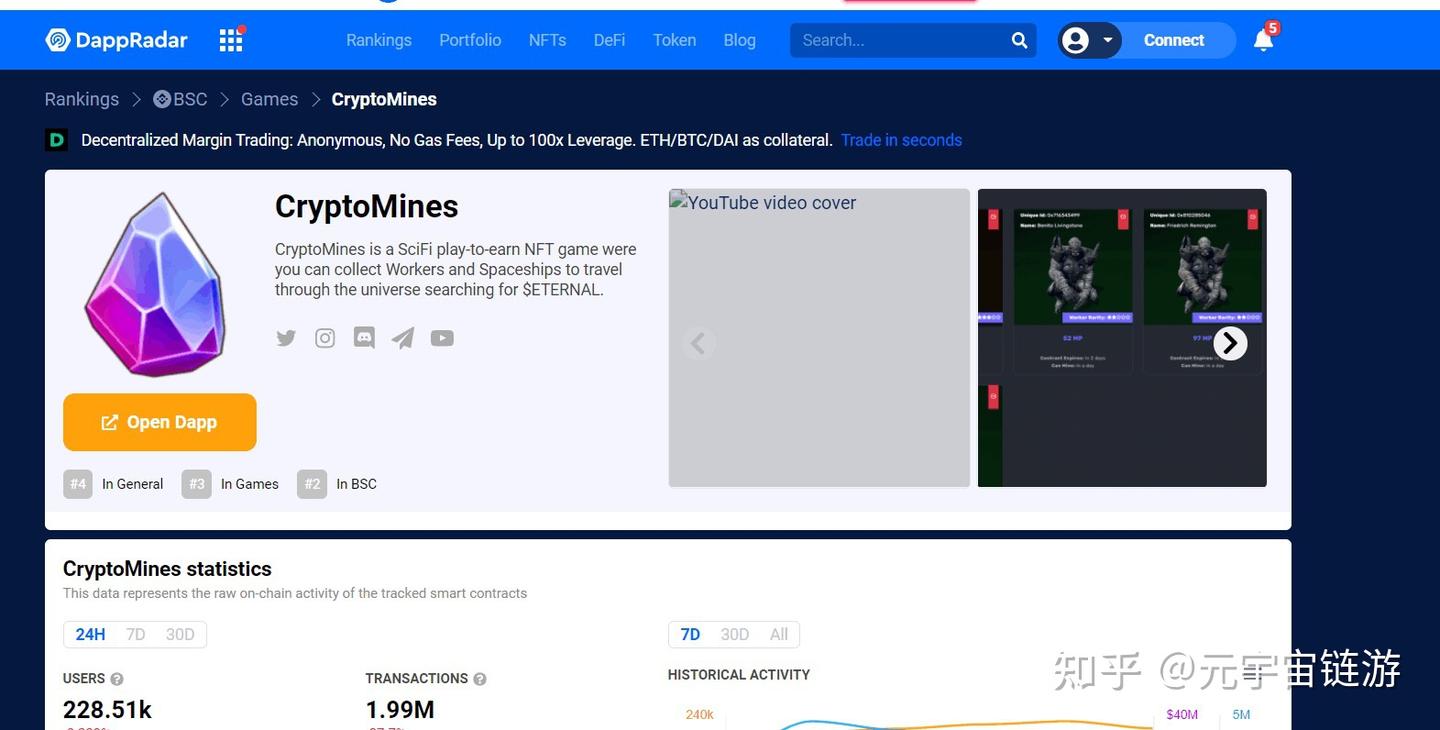Click the CryptoMines statistics heading
Image resolution: width=1440 pixels, height=730 pixels.
tap(167, 569)
